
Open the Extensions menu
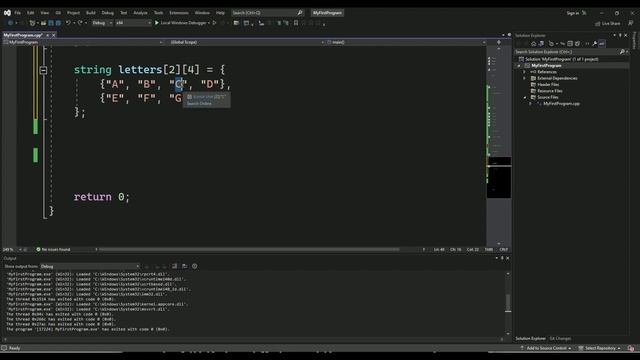coord(179,13)
